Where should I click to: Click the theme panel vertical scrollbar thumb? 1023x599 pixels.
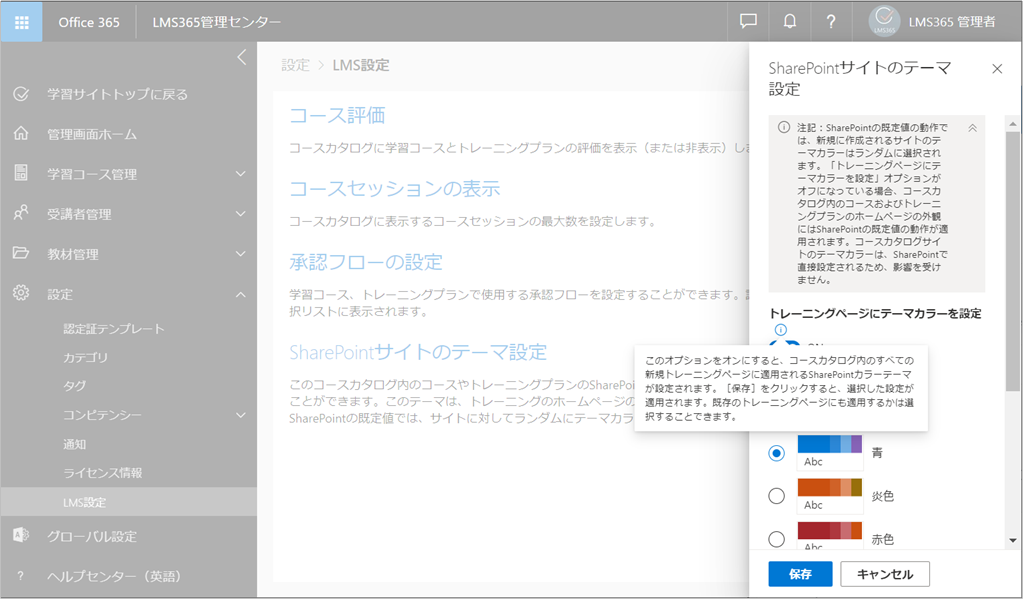1013,261
